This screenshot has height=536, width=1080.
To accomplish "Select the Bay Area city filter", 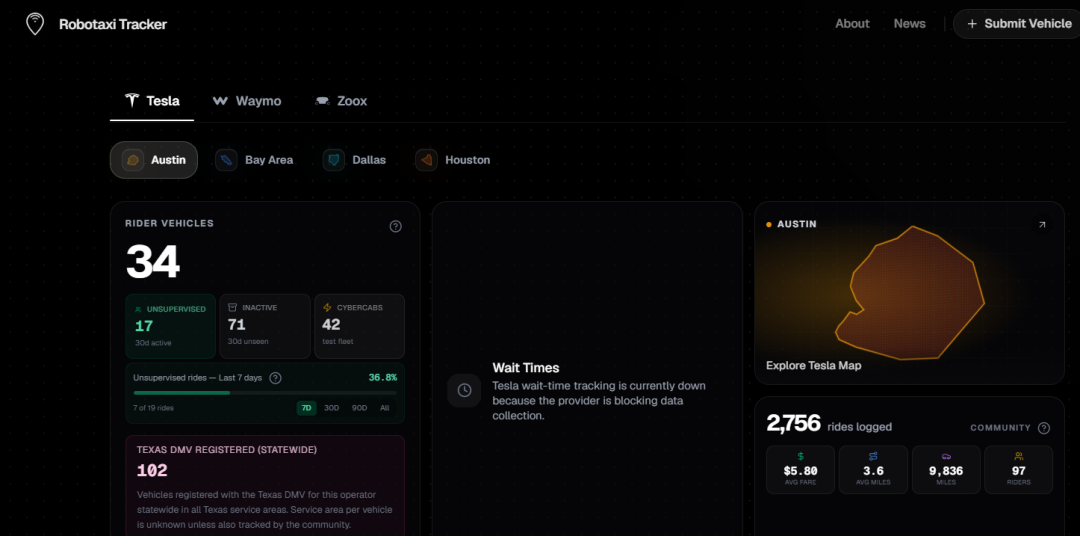I will [254, 160].
